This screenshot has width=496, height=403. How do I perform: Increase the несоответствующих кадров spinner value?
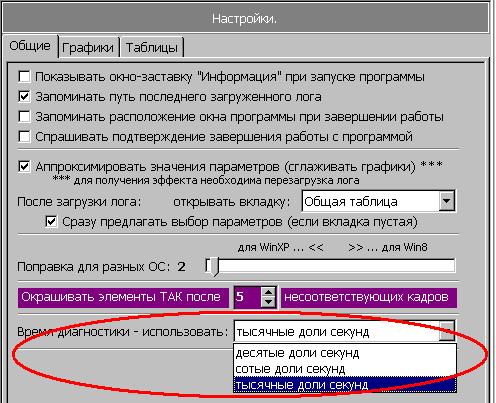[268, 292]
